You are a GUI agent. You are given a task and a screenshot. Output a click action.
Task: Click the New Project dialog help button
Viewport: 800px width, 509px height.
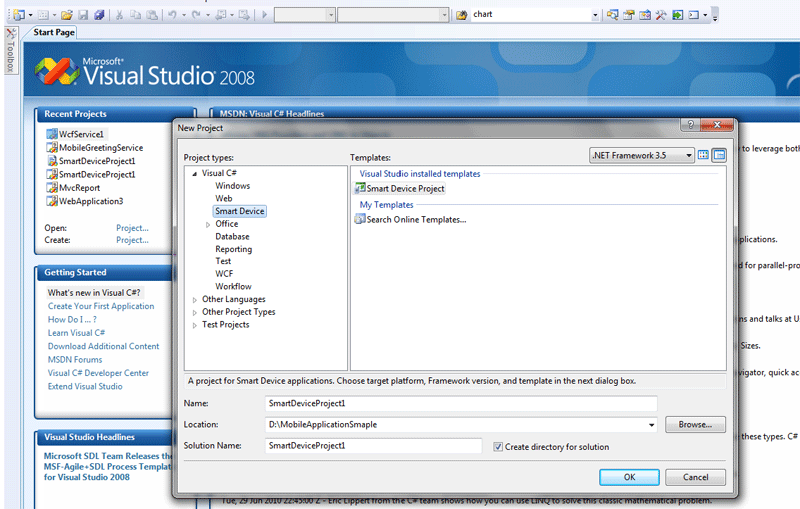(x=690, y=124)
